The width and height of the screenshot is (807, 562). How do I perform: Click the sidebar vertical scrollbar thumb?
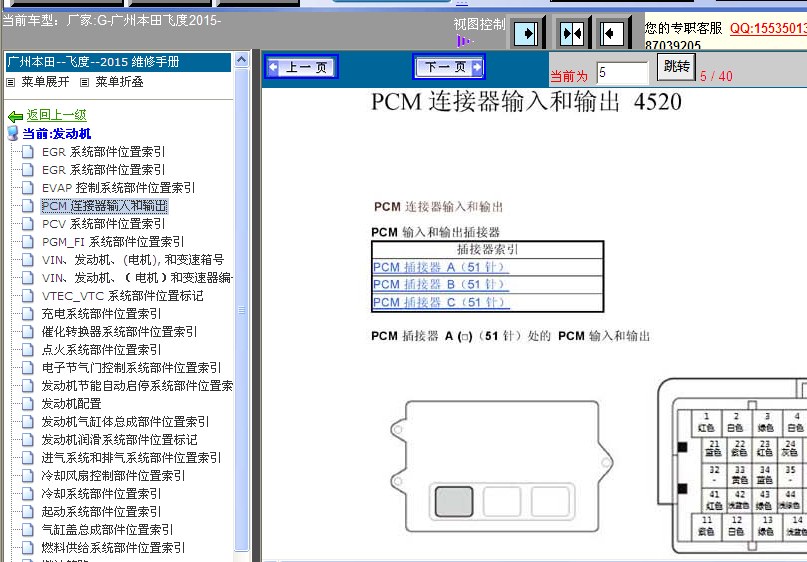click(241, 310)
